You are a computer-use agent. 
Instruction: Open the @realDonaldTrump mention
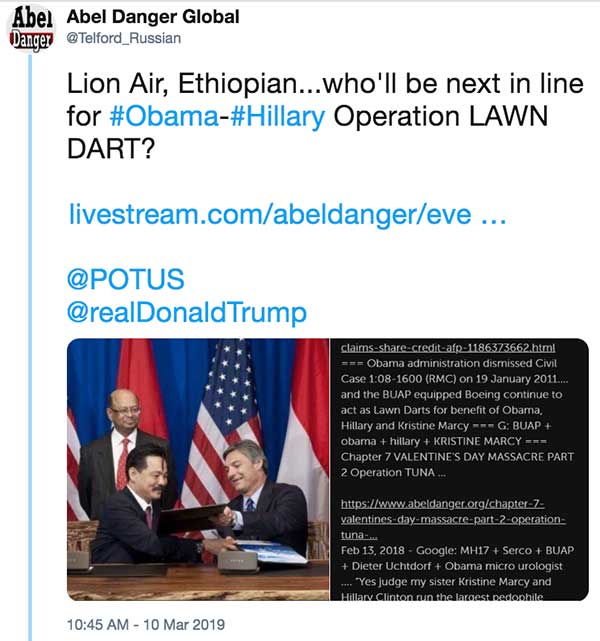click(187, 312)
